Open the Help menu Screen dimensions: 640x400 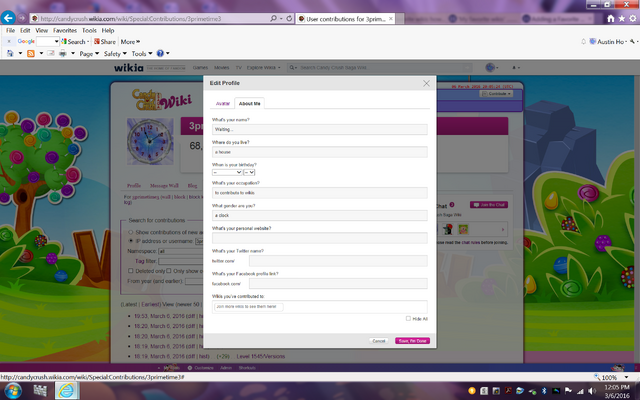[x=108, y=30]
